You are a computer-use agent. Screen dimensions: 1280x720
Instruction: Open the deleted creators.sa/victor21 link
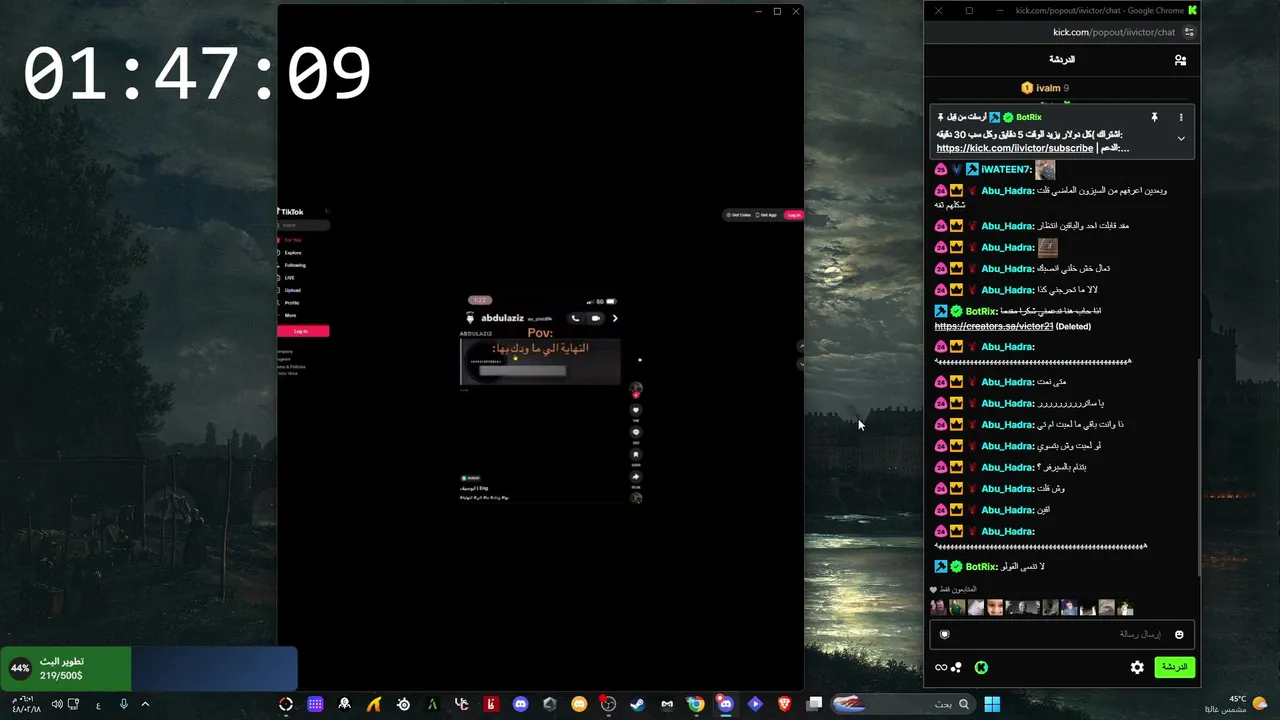tap(994, 326)
